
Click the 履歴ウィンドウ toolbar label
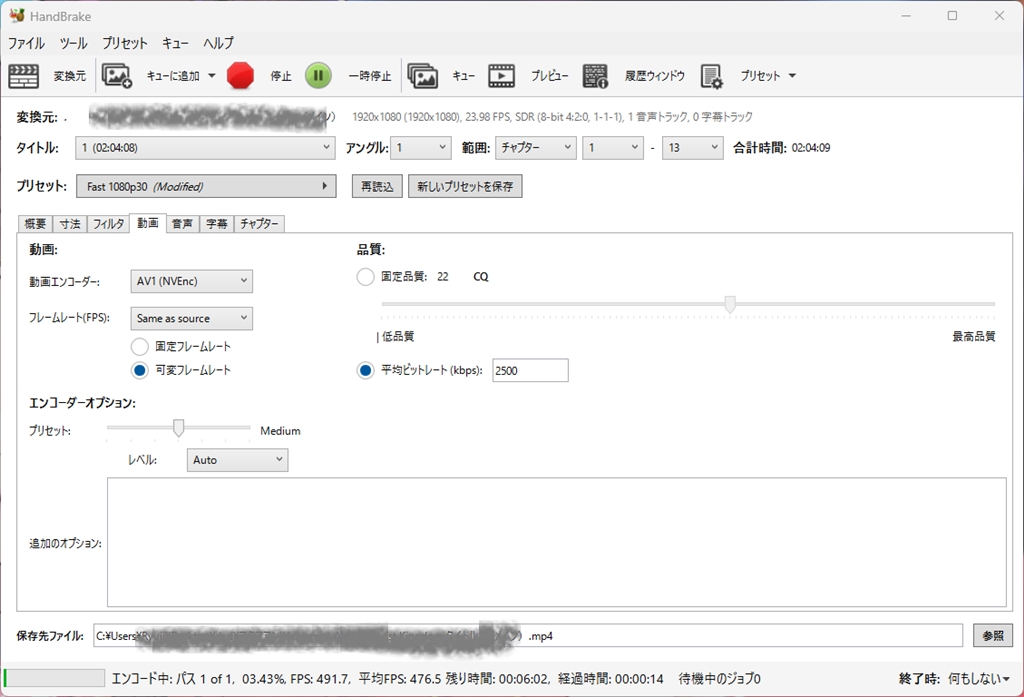[654, 76]
